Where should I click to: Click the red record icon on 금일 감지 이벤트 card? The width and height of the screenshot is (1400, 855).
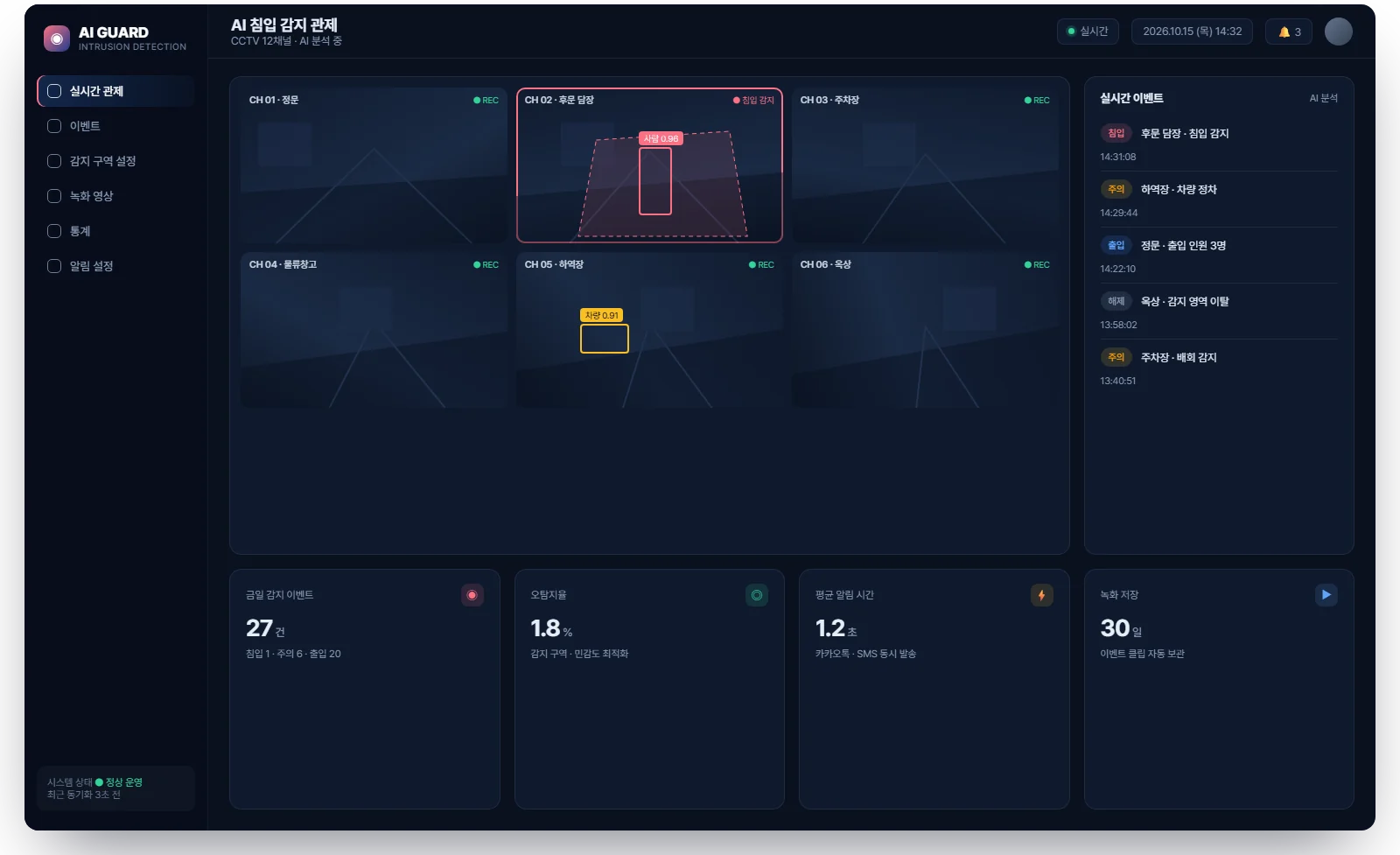(472, 595)
